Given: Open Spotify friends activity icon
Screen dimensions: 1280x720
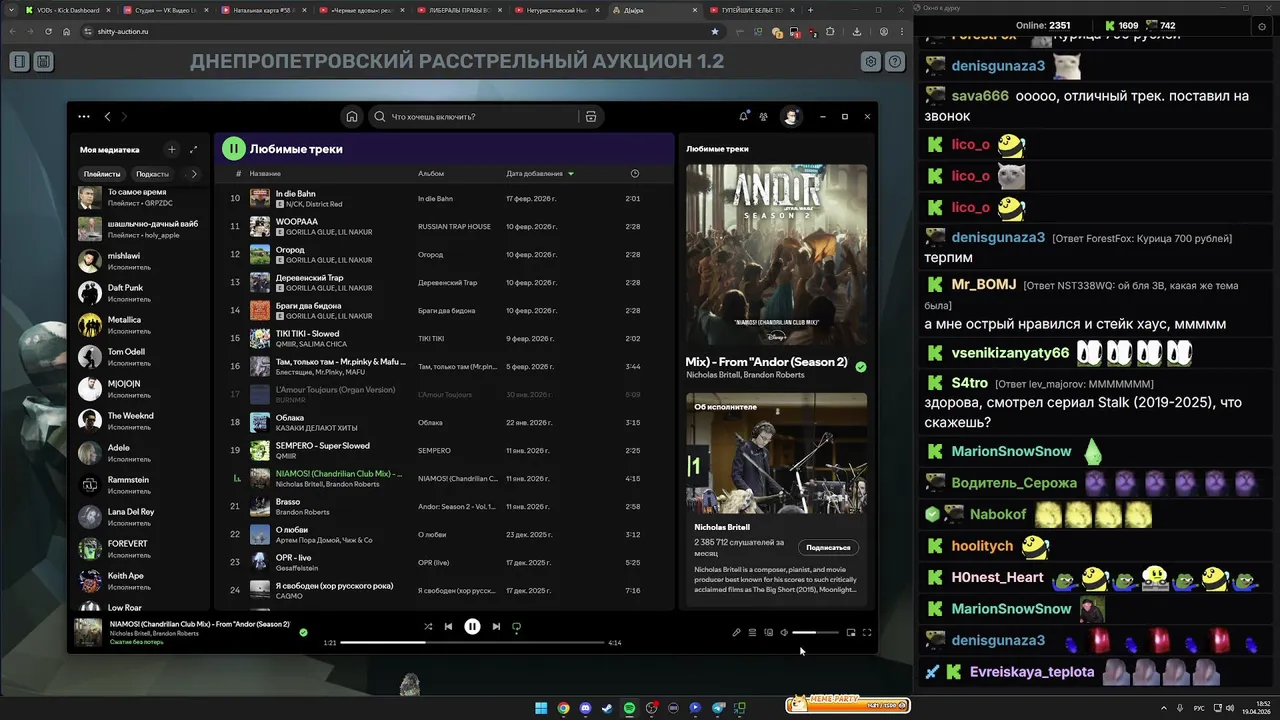Looking at the screenshot, I should [763, 116].
